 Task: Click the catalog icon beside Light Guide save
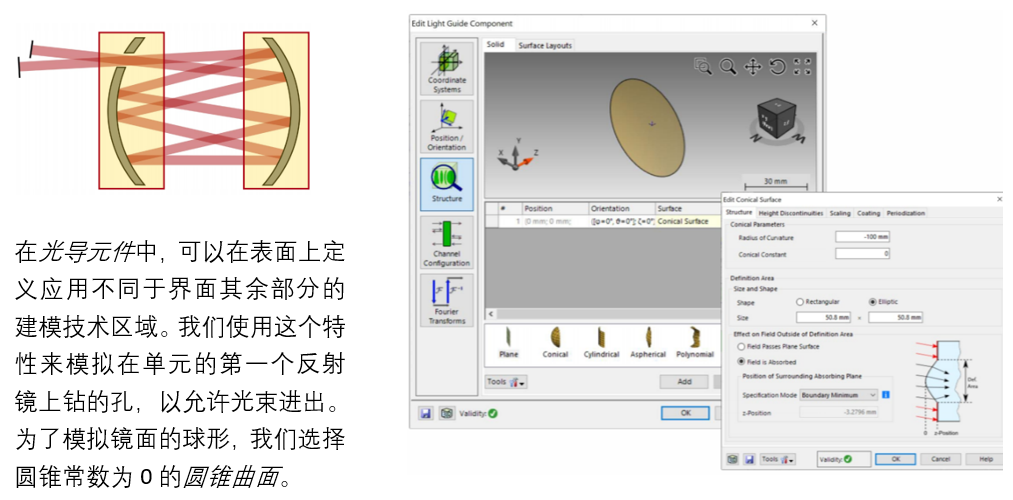pyautogui.click(x=446, y=413)
